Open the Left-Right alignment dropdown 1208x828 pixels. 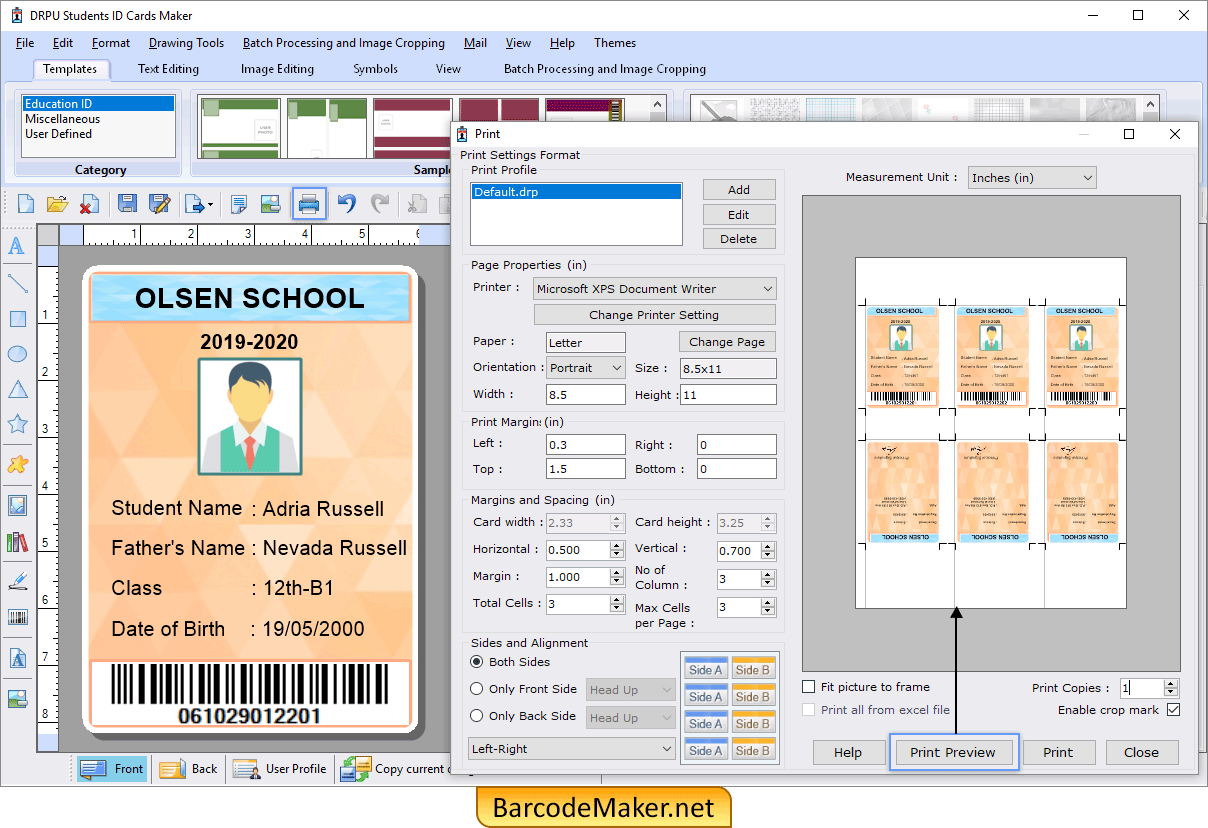(x=573, y=749)
